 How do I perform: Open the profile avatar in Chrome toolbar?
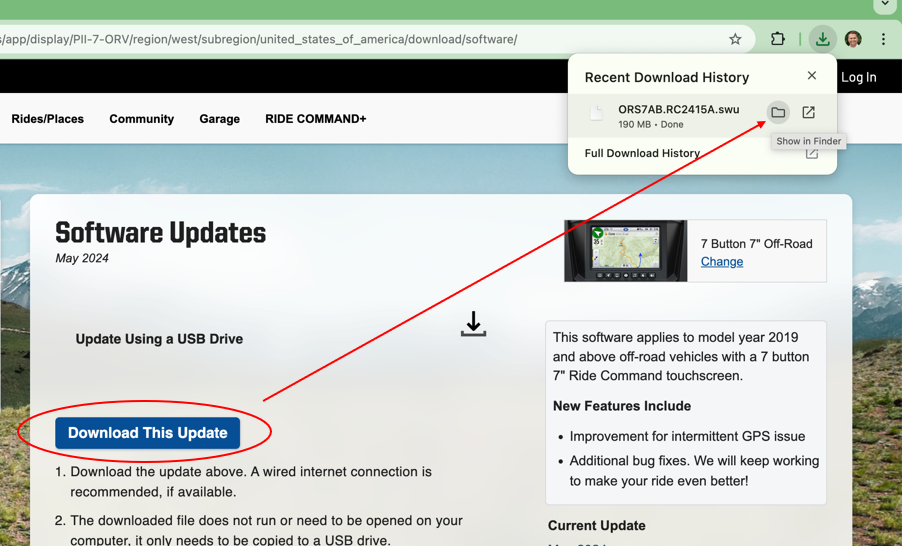pos(853,39)
